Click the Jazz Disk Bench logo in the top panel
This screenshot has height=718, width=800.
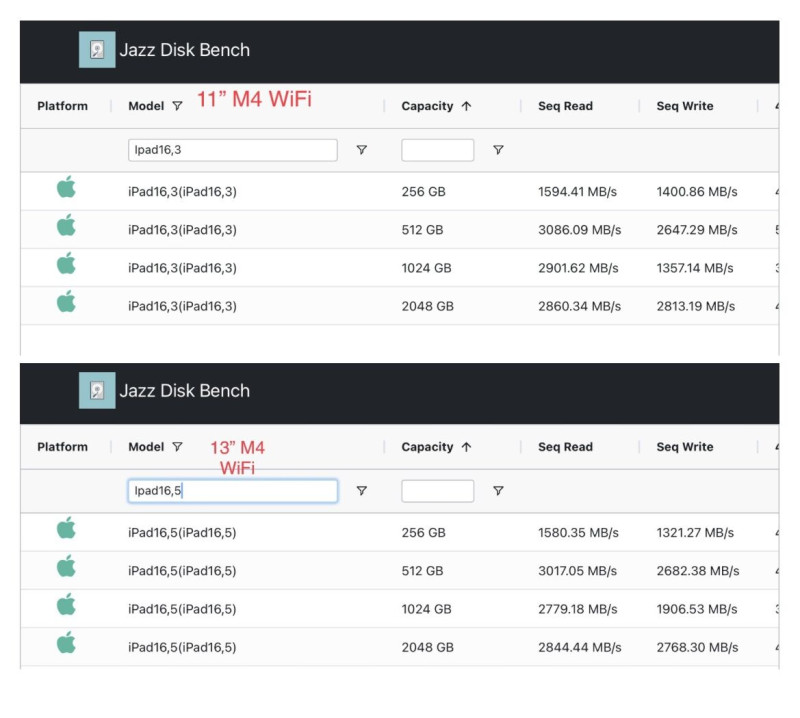point(97,49)
